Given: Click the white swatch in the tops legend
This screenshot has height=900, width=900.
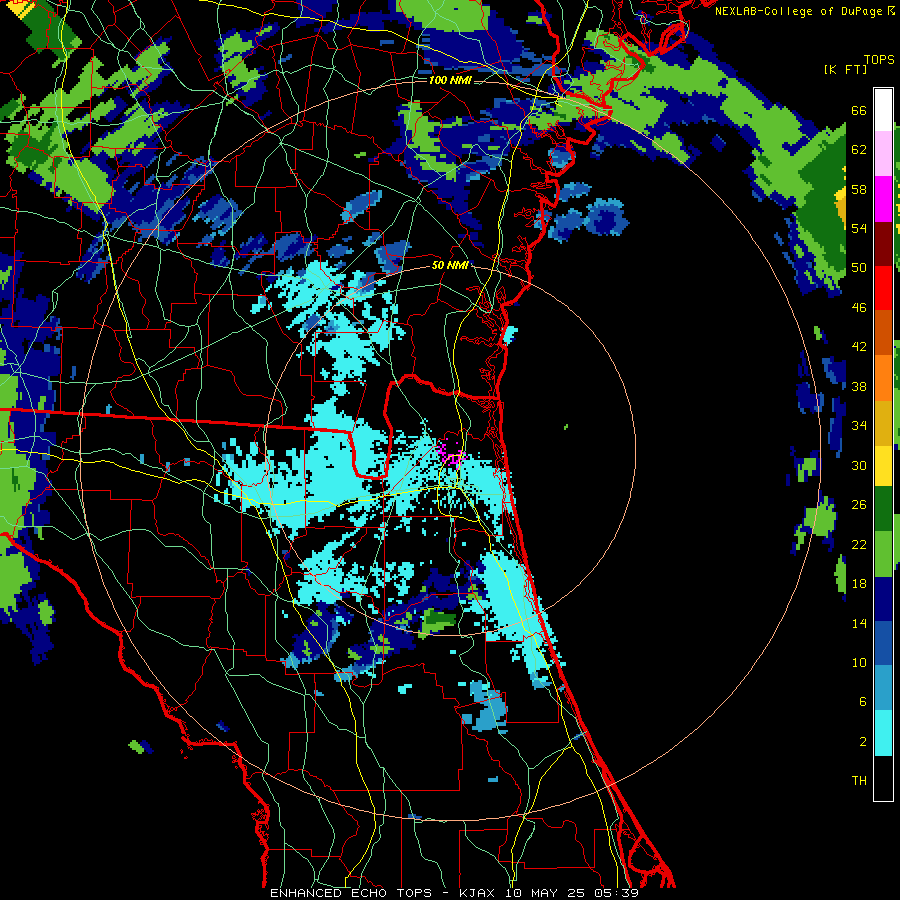Looking at the screenshot, I should coord(883,110).
